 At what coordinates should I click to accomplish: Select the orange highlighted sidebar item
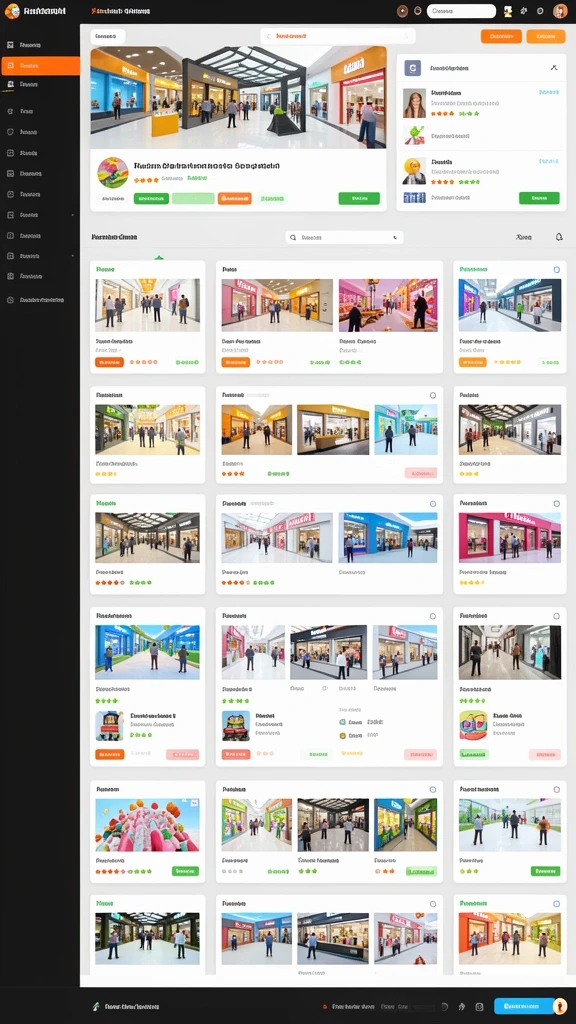click(x=40, y=65)
